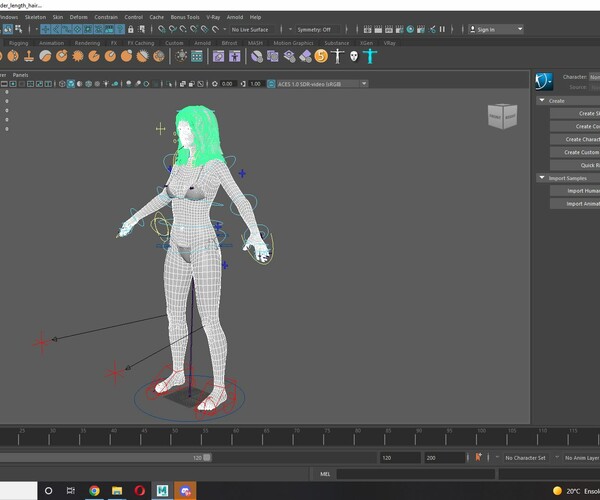Image resolution: width=600 pixels, height=500 pixels.
Task: Click the view cube in the viewport
Action: click(502, 116)
